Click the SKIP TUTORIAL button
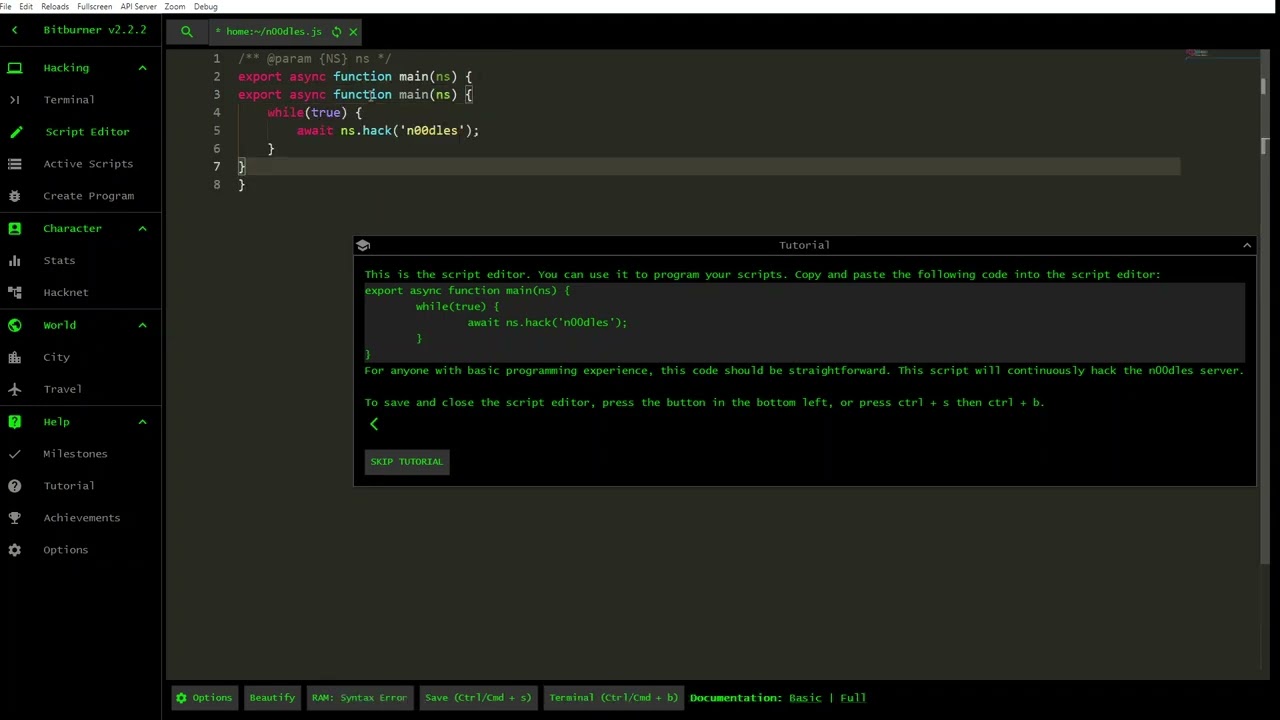Viewport: 1280px width, 720px height. tap(407, 462)
